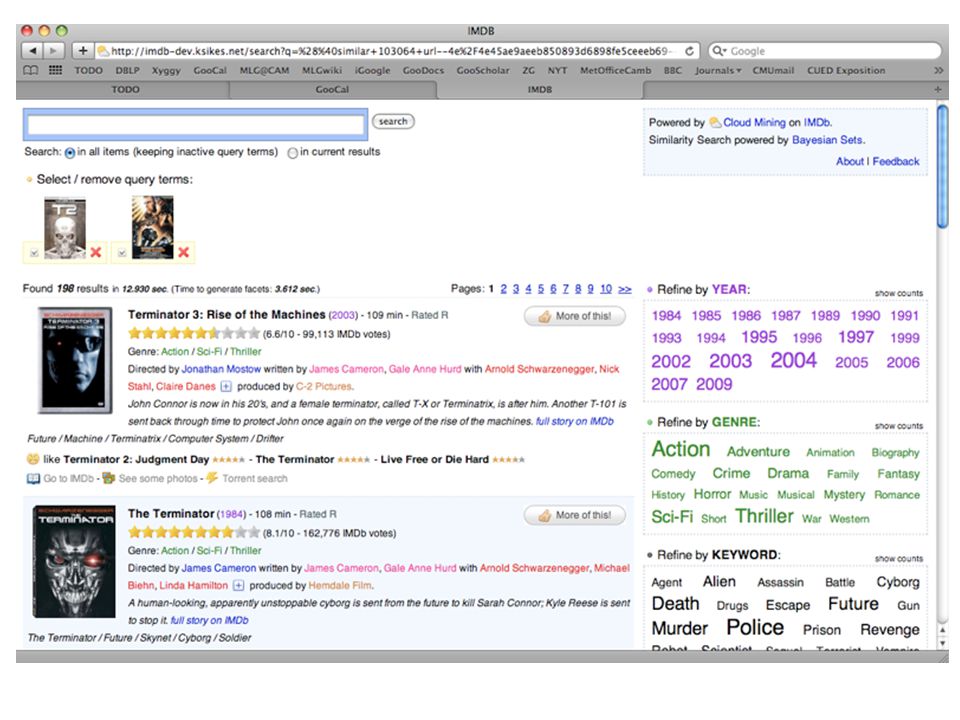Image resolution: width=960 pixels, height=720 pixels.
Task: Remove the Blade Runner poster query term red X
Action: [x=184, y=252]
